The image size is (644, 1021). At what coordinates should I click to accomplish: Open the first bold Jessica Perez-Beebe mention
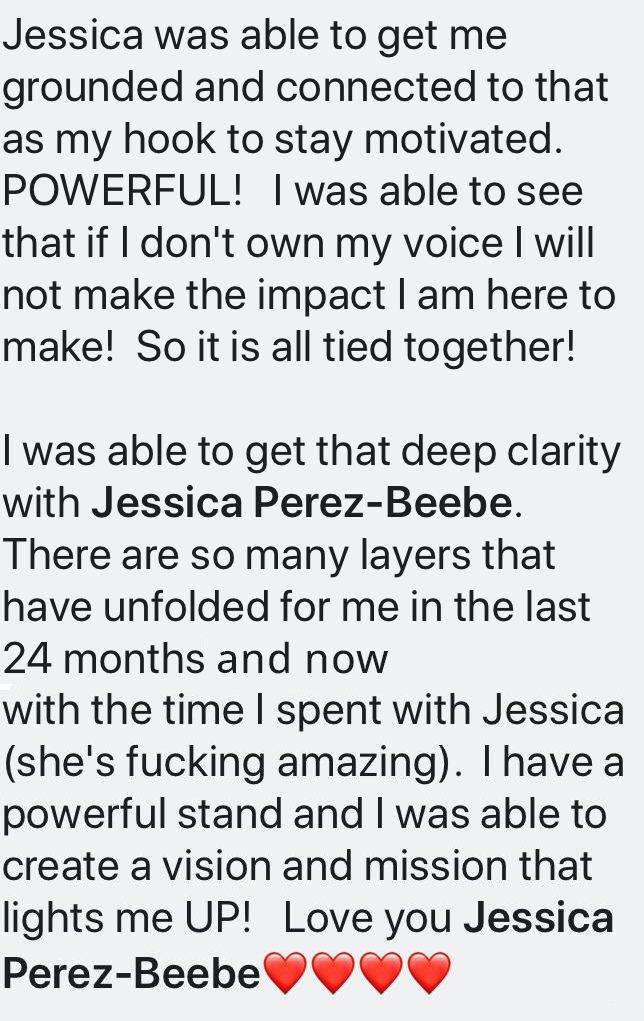(303, 503)
